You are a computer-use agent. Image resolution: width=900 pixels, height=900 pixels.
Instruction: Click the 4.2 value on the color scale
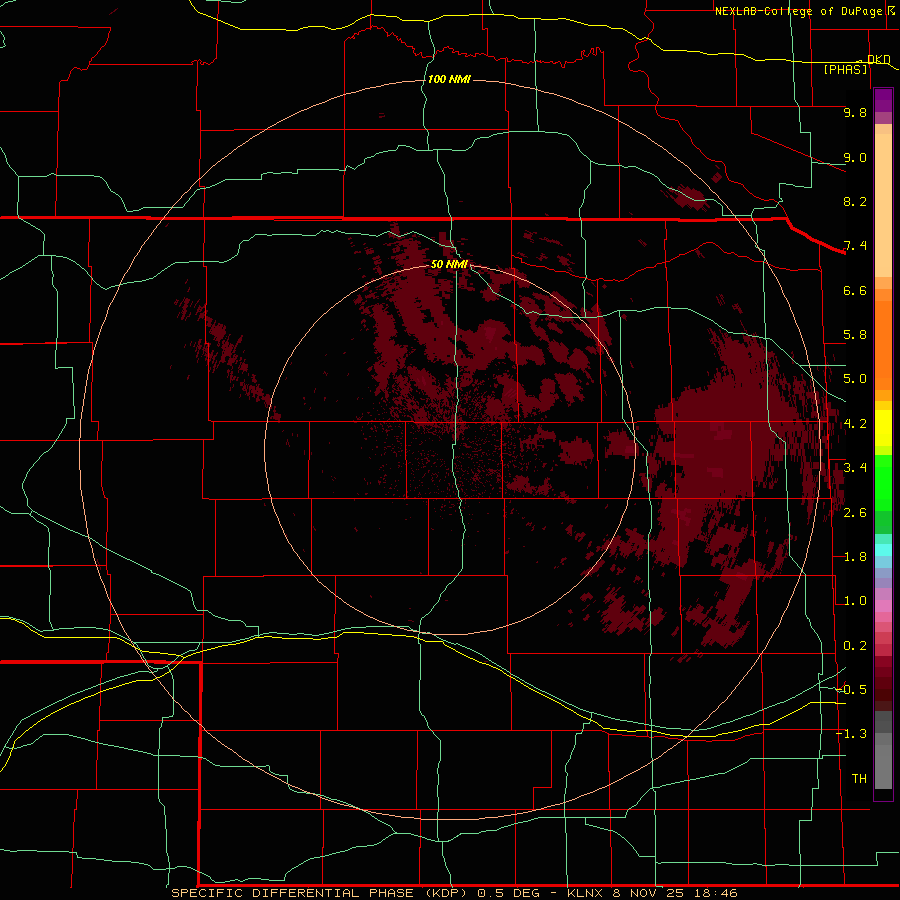coord(855,424)
